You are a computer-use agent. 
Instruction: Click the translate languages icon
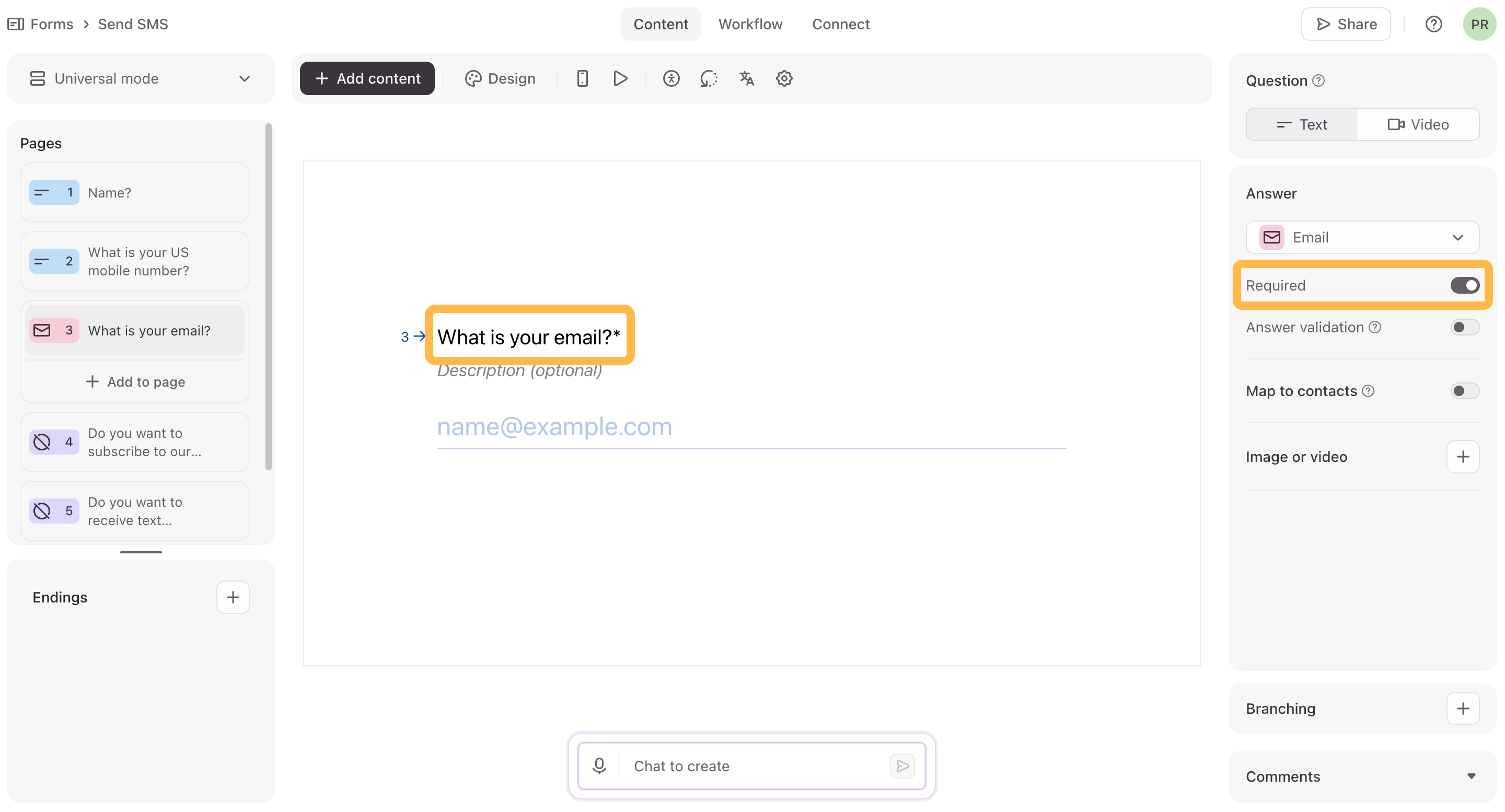[x=746, y=78]
